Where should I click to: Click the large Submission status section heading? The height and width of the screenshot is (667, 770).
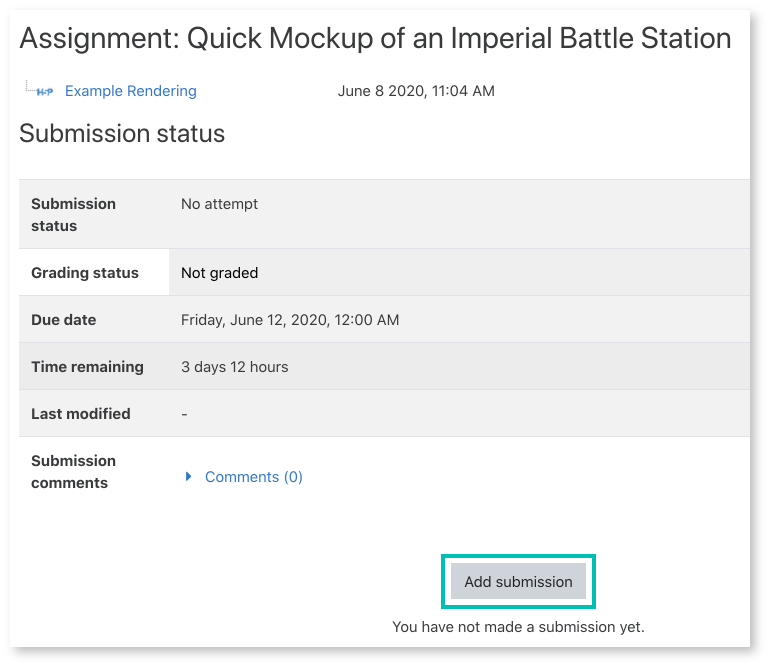click(122, 134)
